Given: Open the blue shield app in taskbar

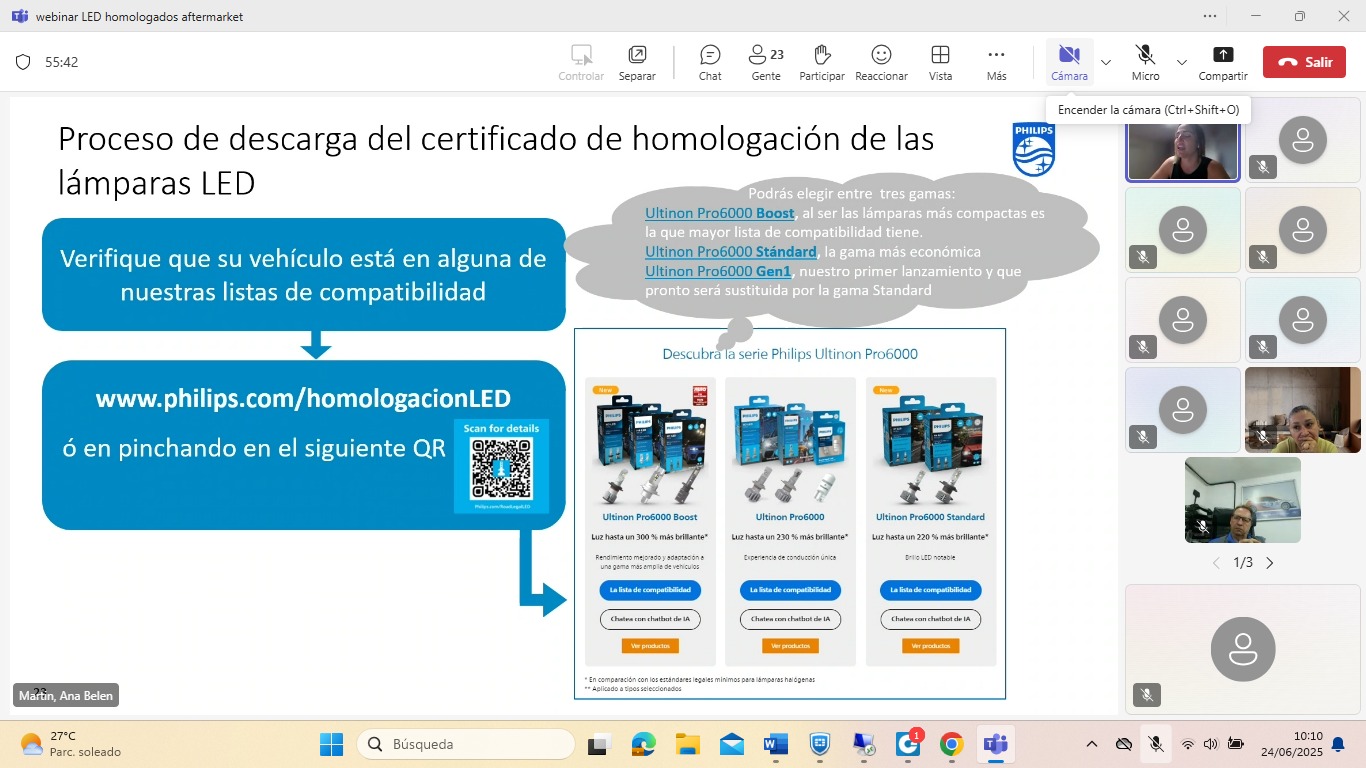Looking at the screenshot, I should coord(819,744).
